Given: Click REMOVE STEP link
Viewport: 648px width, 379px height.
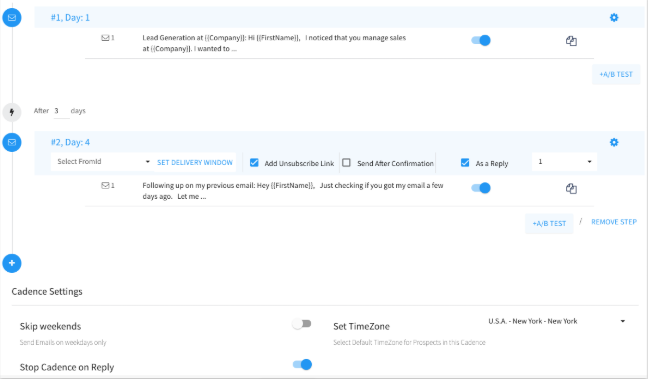Looking at the screenshot, I should [x=614, y=222].
